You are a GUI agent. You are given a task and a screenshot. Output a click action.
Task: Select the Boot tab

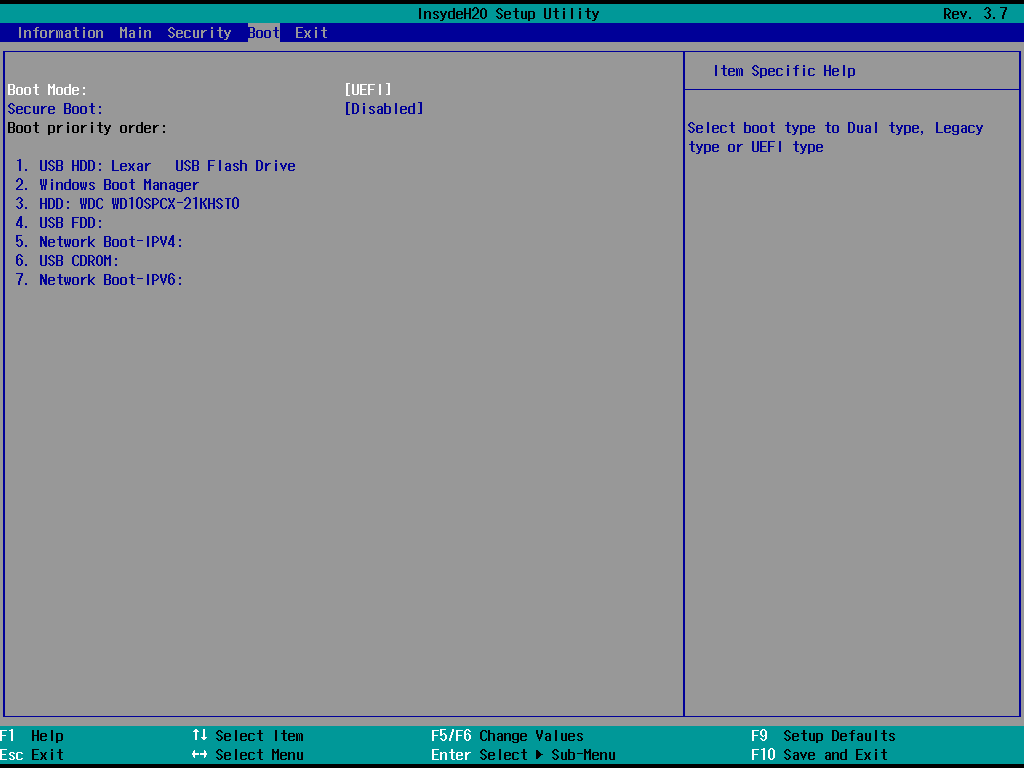(264, 33)
